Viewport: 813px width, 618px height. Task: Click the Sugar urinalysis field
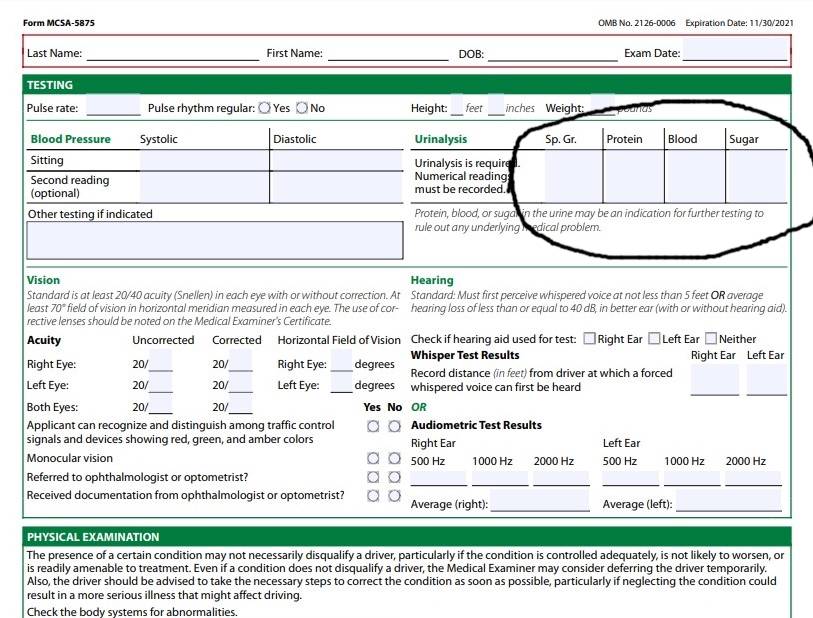pos(756,176)
